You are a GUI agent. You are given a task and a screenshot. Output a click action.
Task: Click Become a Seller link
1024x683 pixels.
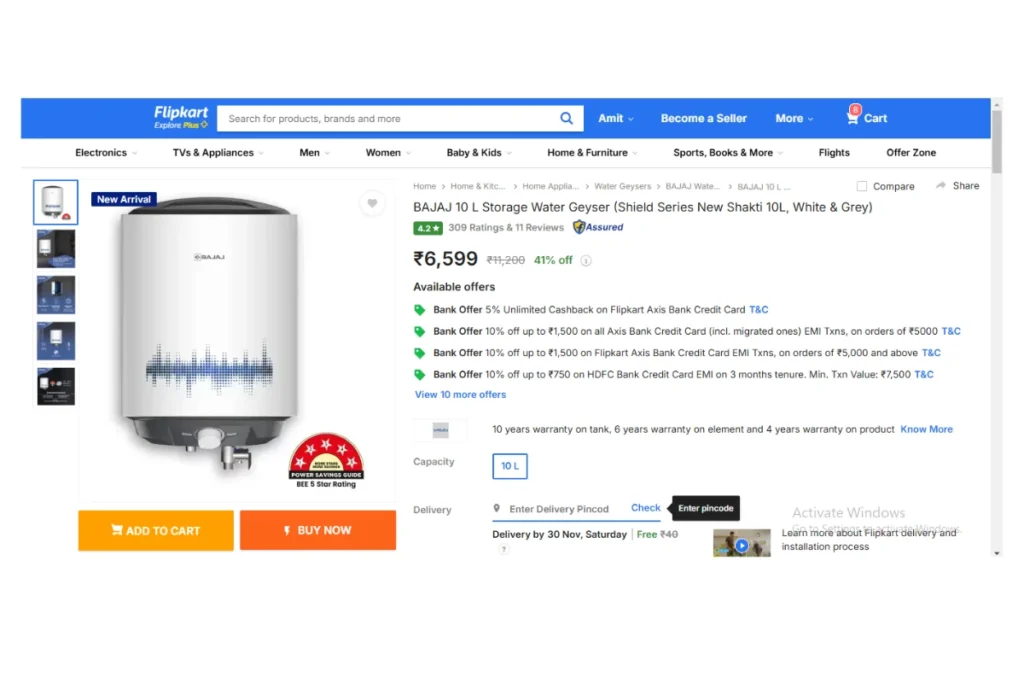point(703,118)
